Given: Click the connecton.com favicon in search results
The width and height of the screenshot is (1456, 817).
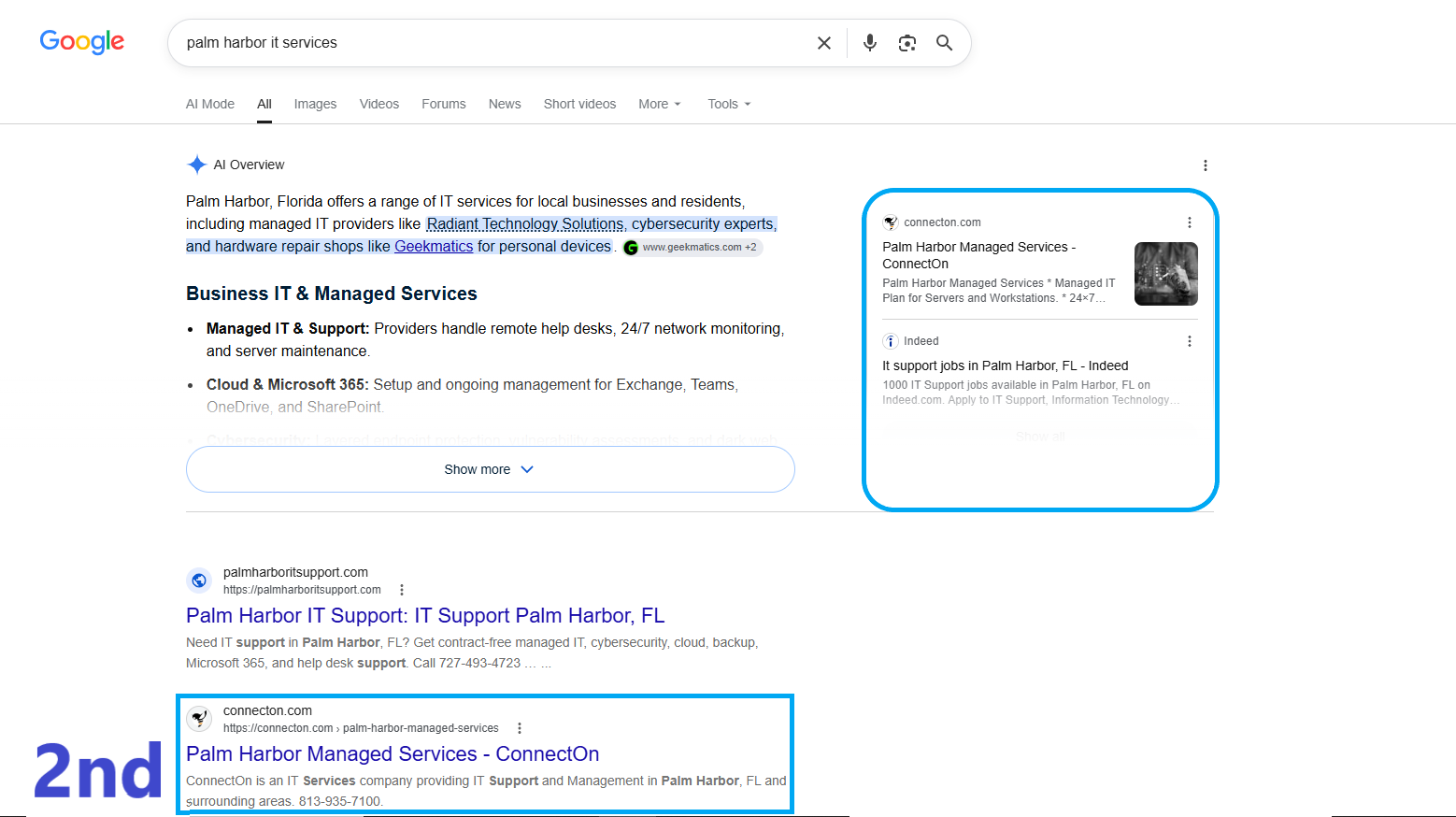Looking at the screenshot, I should [199, 719].
